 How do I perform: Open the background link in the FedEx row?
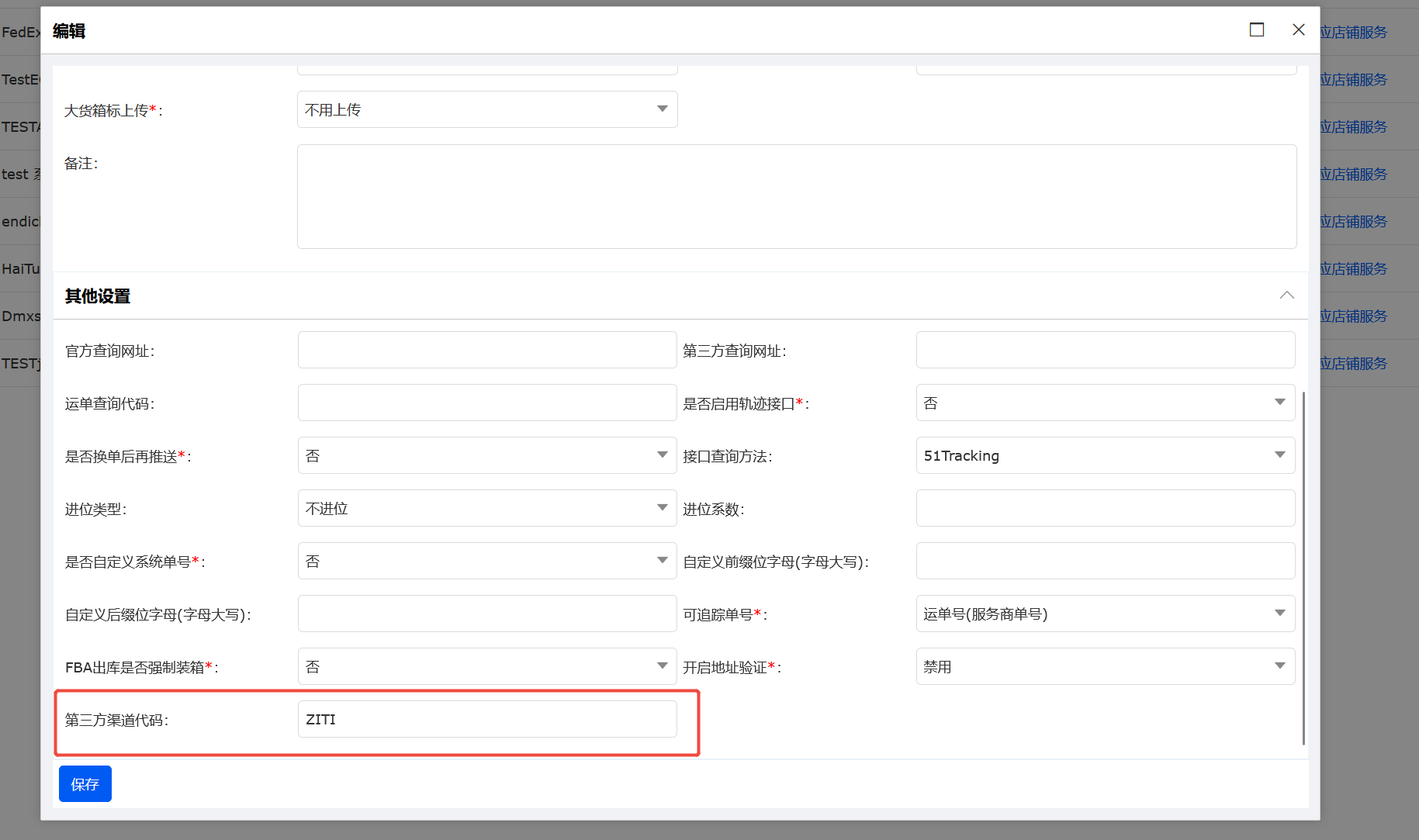coord(1353,32)
